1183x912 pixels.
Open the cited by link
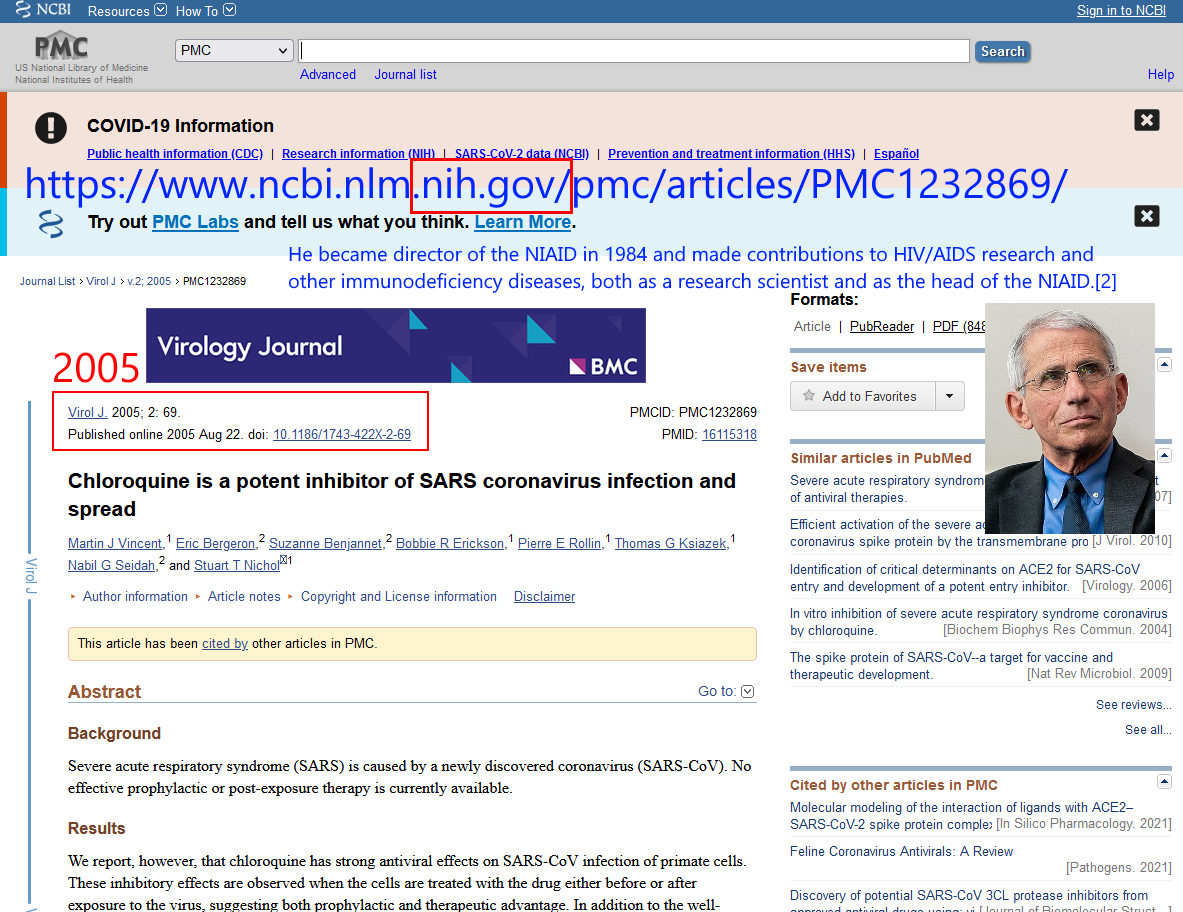[225, 643]
